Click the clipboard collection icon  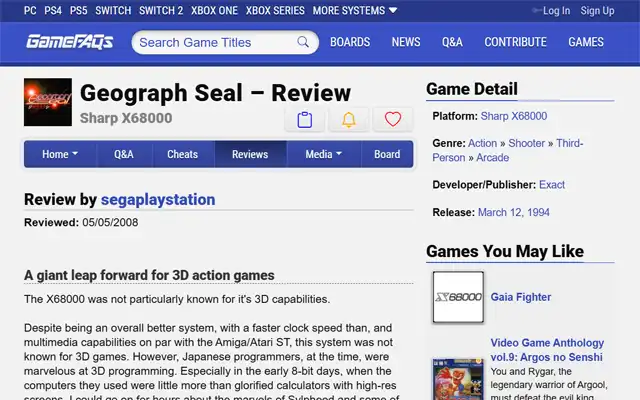[304, 120]
